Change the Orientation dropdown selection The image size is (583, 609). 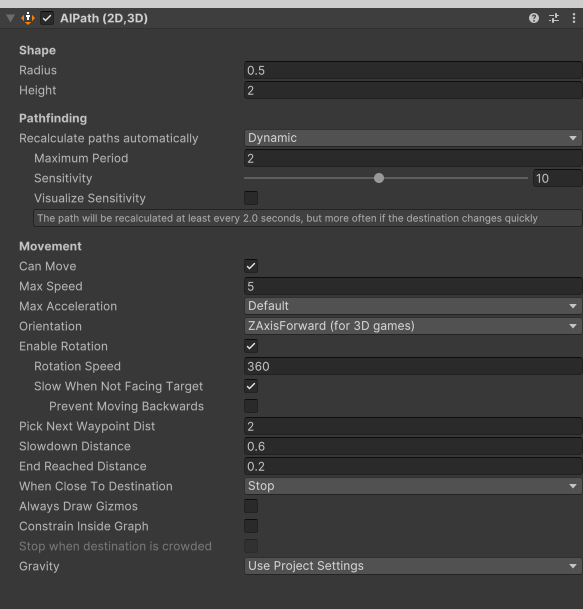413,326
